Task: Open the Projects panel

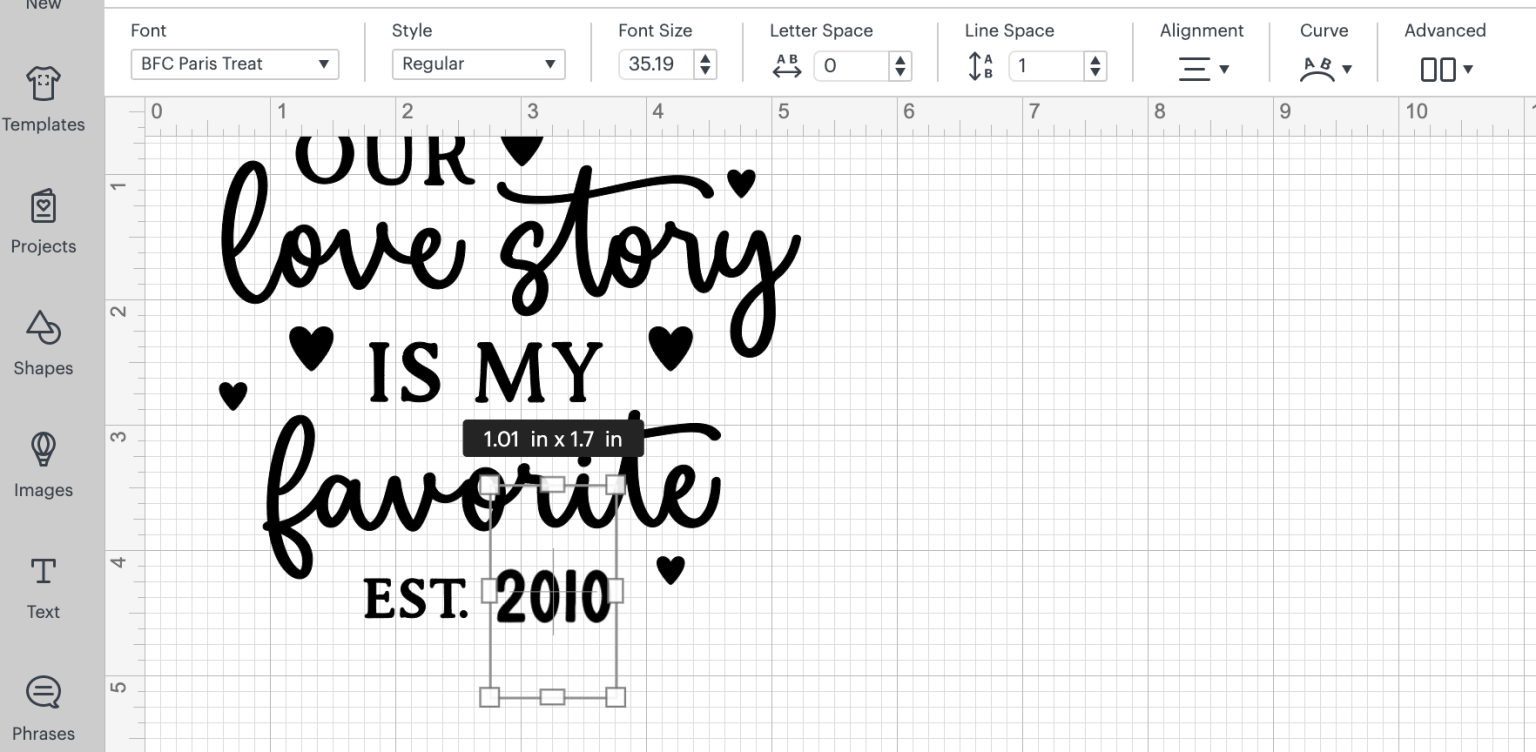Action: click(43, 222)
